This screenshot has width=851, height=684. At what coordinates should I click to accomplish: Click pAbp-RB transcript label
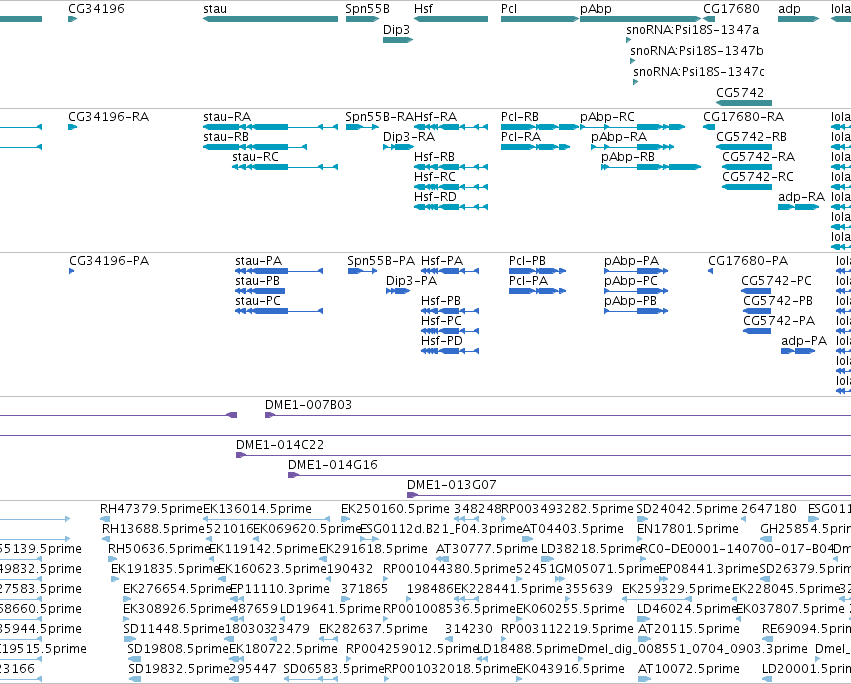(x=628, y=157)
